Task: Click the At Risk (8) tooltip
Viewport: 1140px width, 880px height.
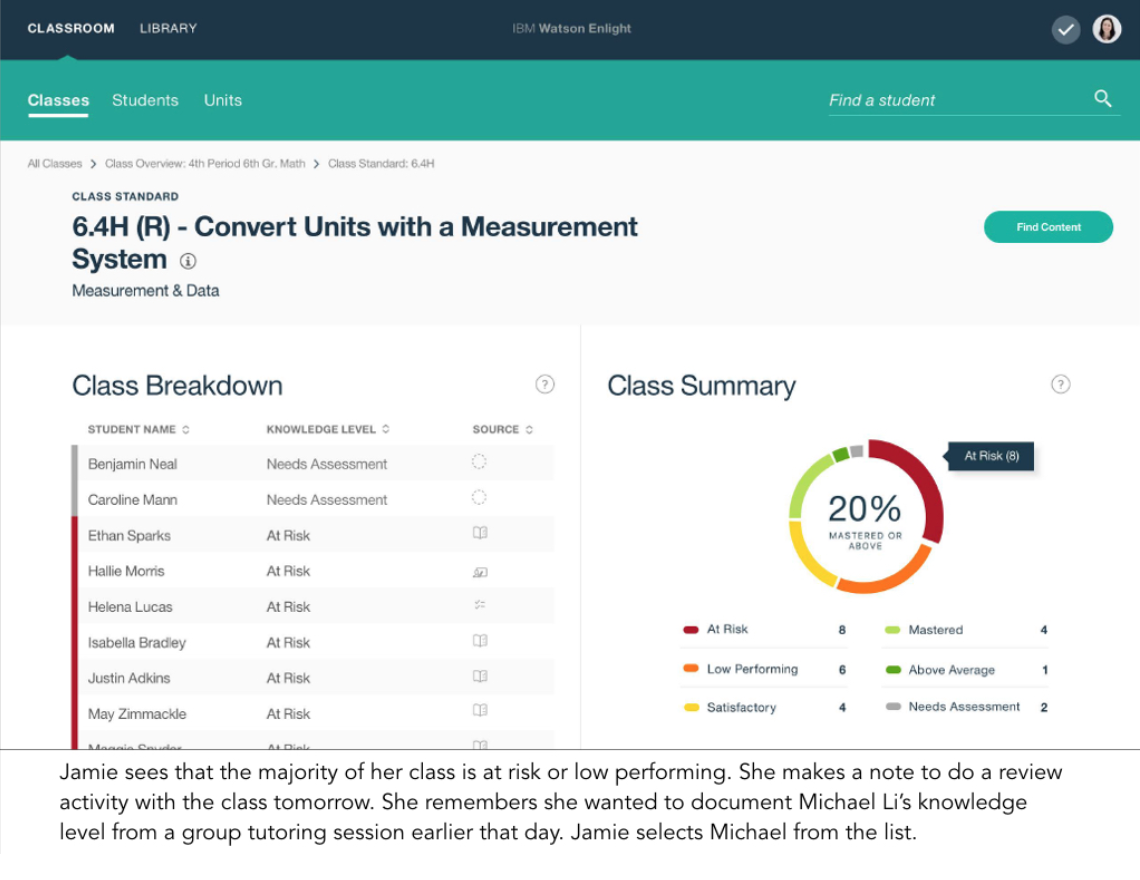Action: (x=990, y=456)
